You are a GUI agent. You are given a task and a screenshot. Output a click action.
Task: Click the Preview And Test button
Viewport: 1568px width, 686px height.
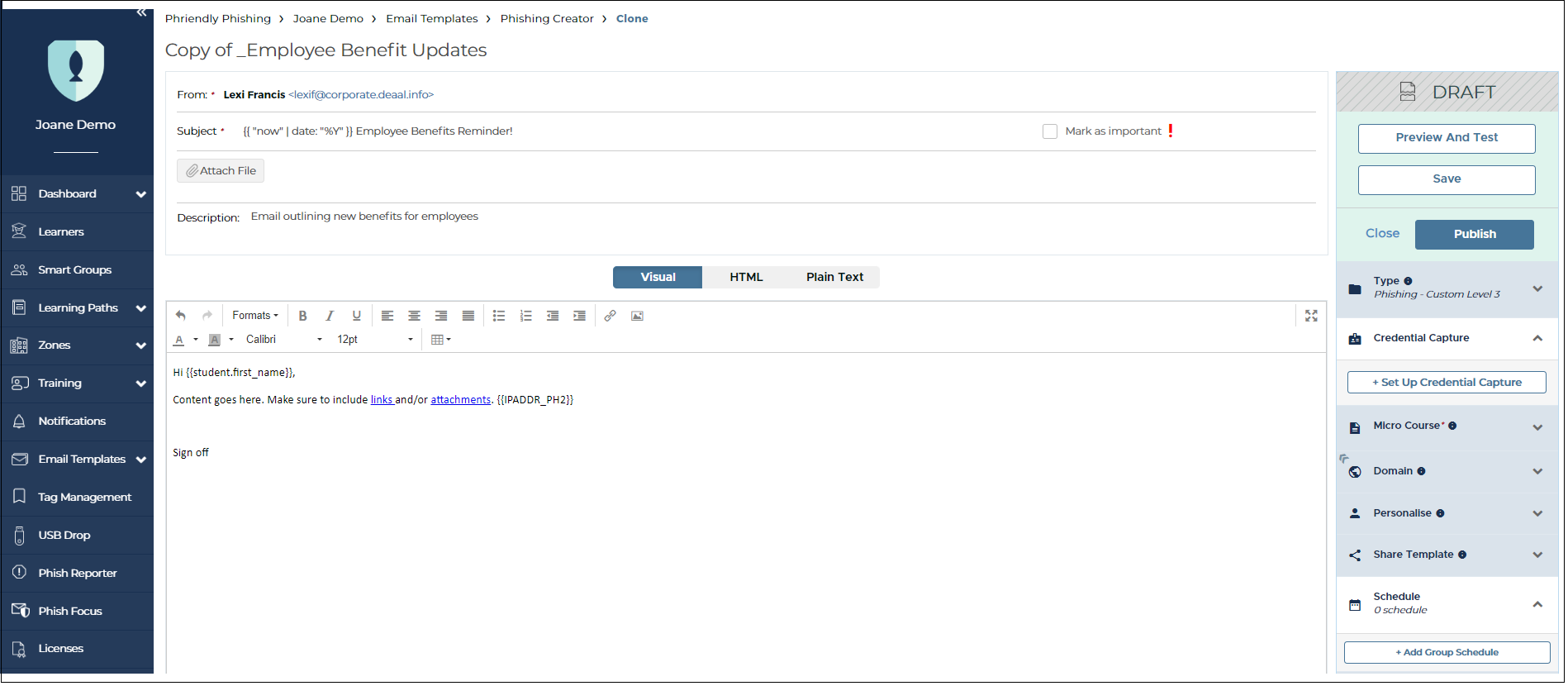[1448, 139]
